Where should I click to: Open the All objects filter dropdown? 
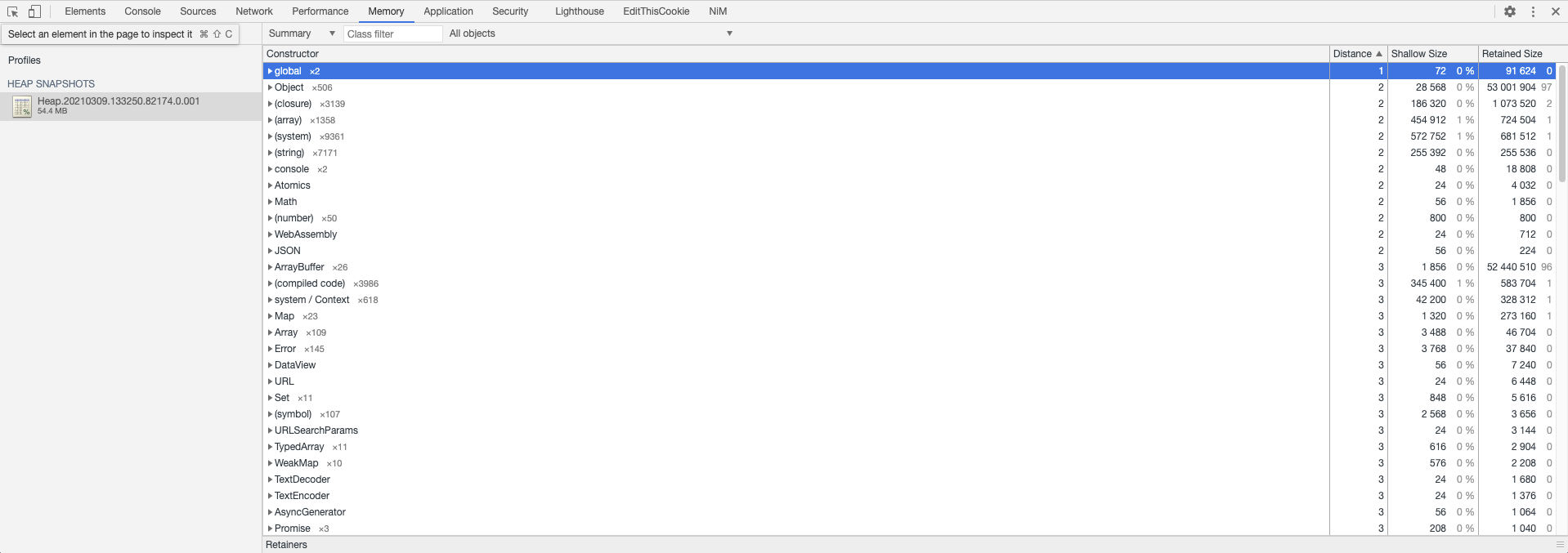click(590, 33)
